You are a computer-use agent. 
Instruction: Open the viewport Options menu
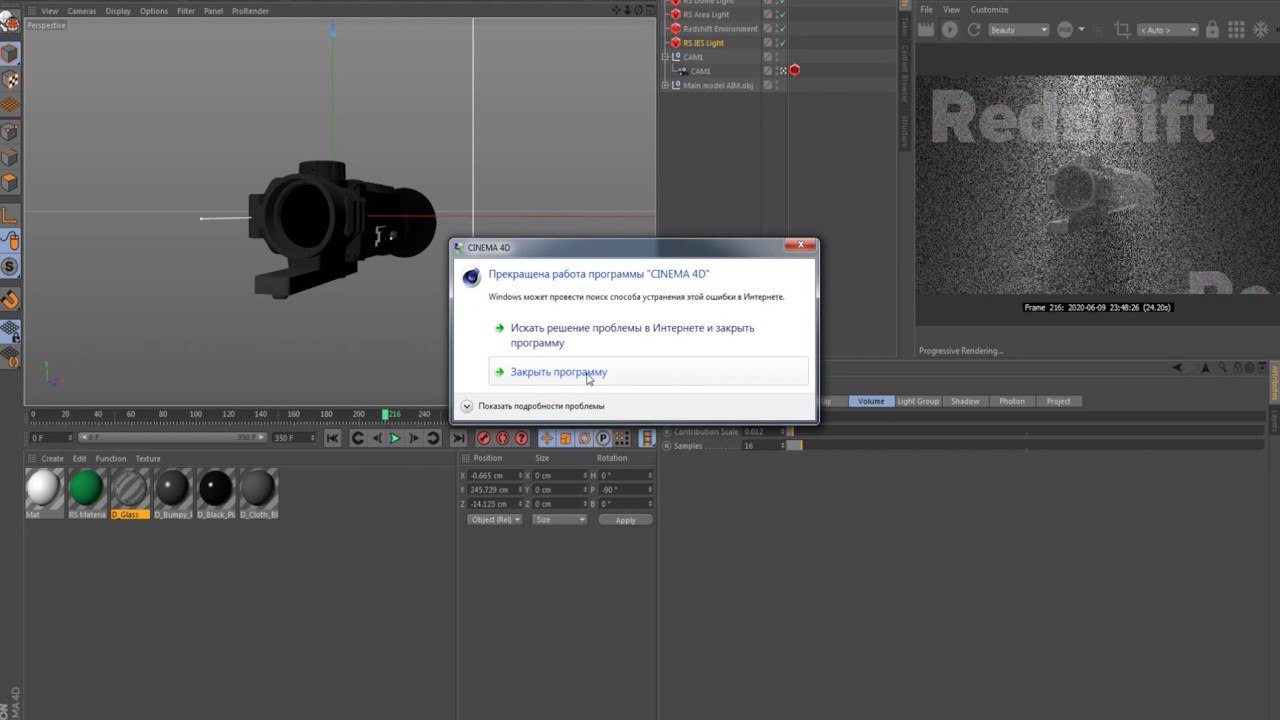(154, 11)
